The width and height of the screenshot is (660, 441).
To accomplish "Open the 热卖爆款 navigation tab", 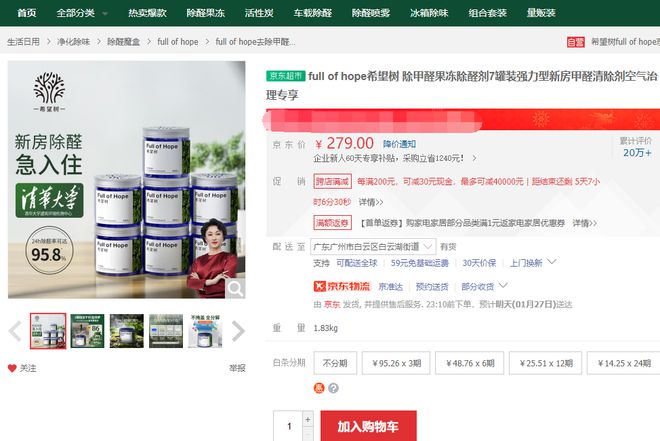I will coord(147,13).
